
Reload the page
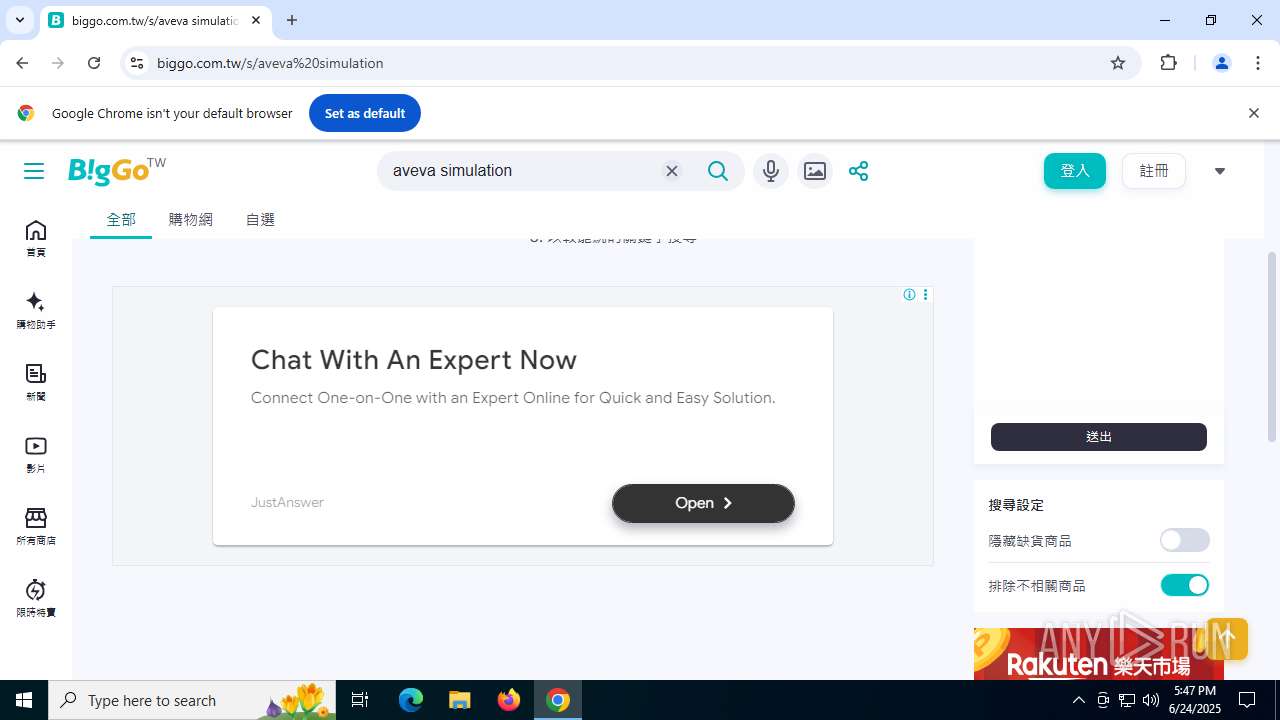click(94, 63)
